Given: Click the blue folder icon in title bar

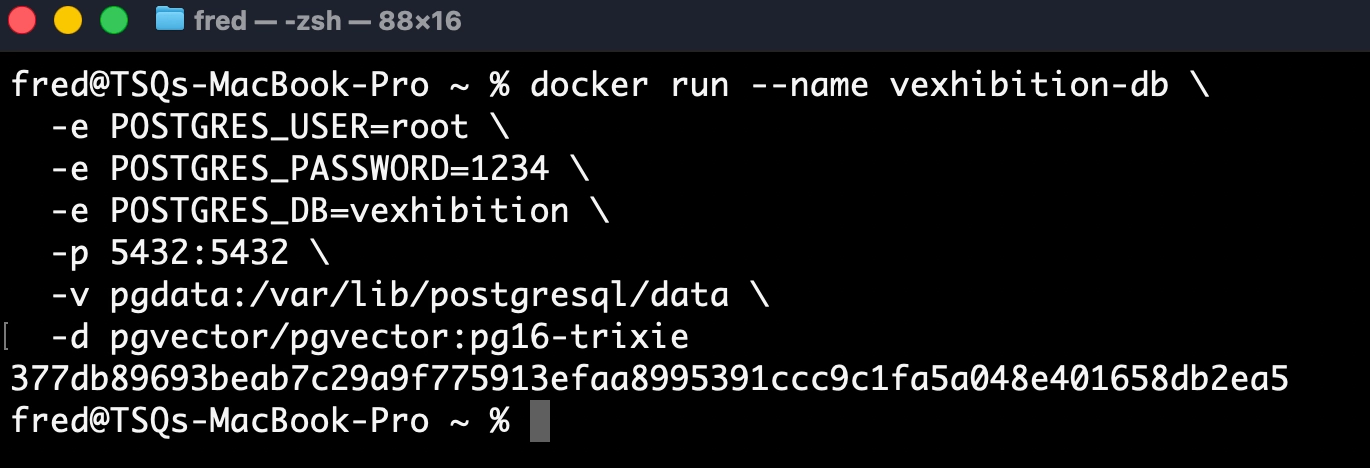Looking at the screenshot, I should point(170,20).
